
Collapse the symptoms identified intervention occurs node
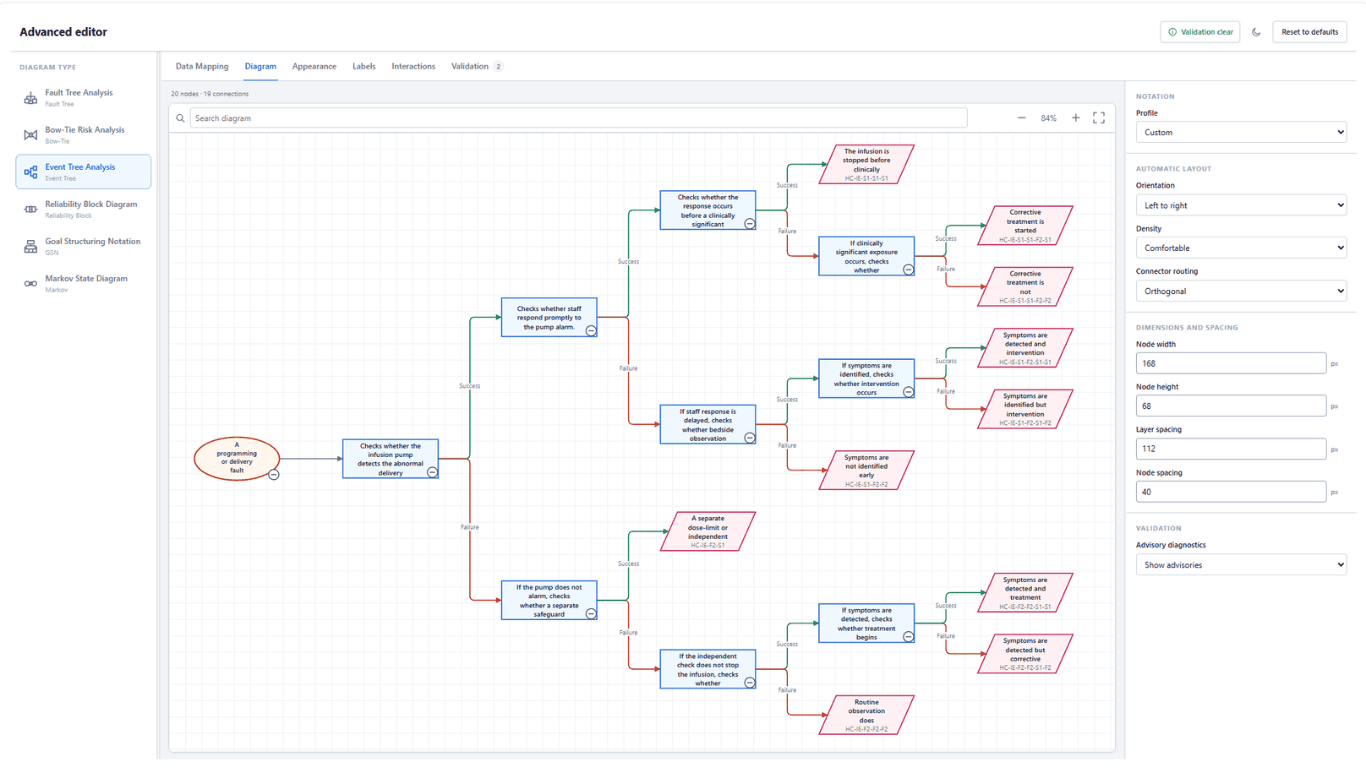[908, 392]
